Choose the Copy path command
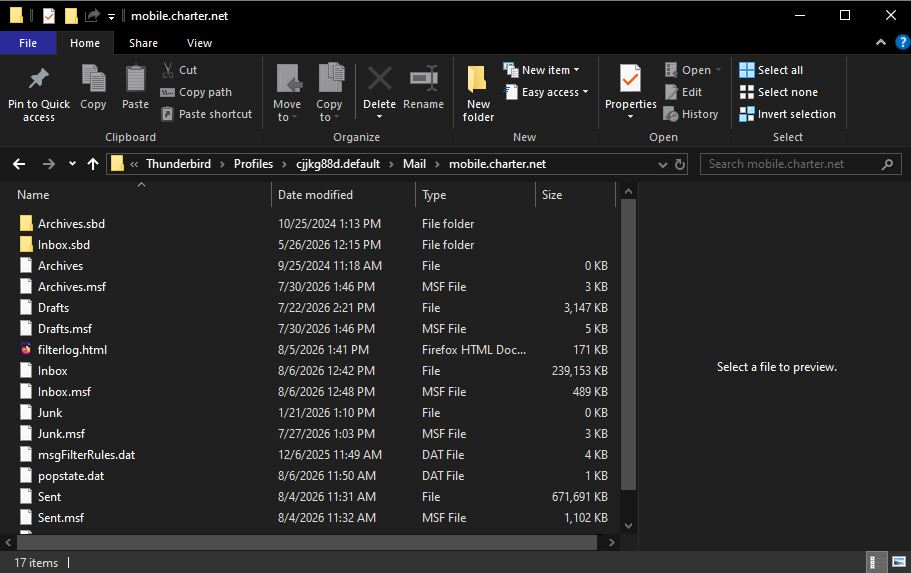This screenshot has width=911, height=573. (196, 92)
